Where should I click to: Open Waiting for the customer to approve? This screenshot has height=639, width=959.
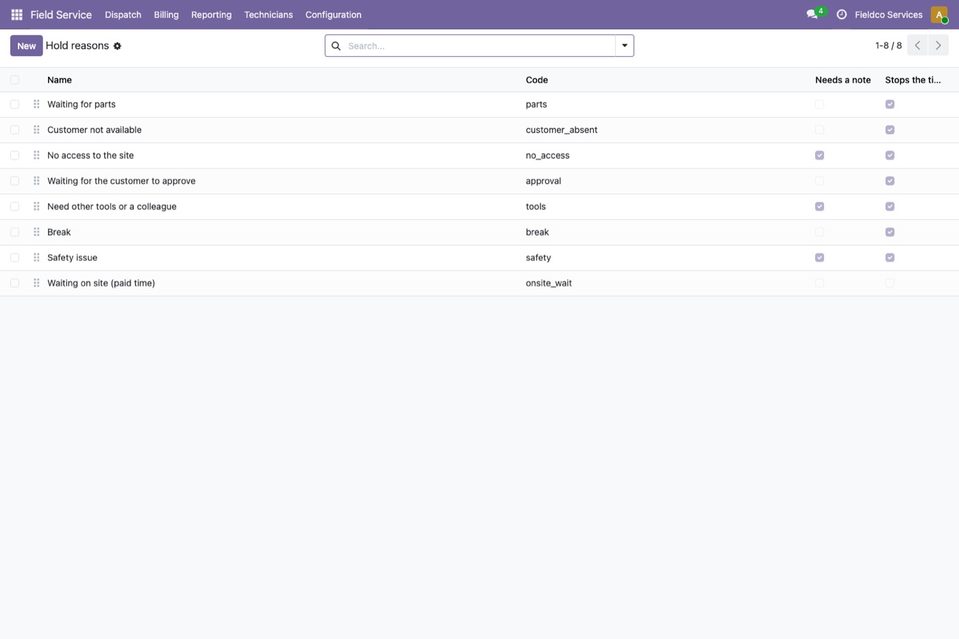pyautogui.click(x=121, y=181)
